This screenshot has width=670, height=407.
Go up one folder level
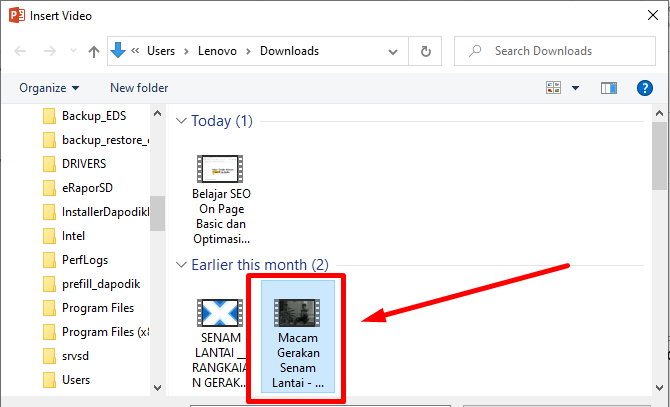click(94, 51)
